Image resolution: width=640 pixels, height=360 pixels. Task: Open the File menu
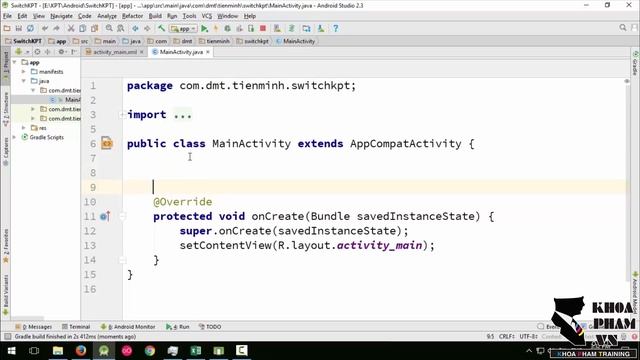coord(7,16)
